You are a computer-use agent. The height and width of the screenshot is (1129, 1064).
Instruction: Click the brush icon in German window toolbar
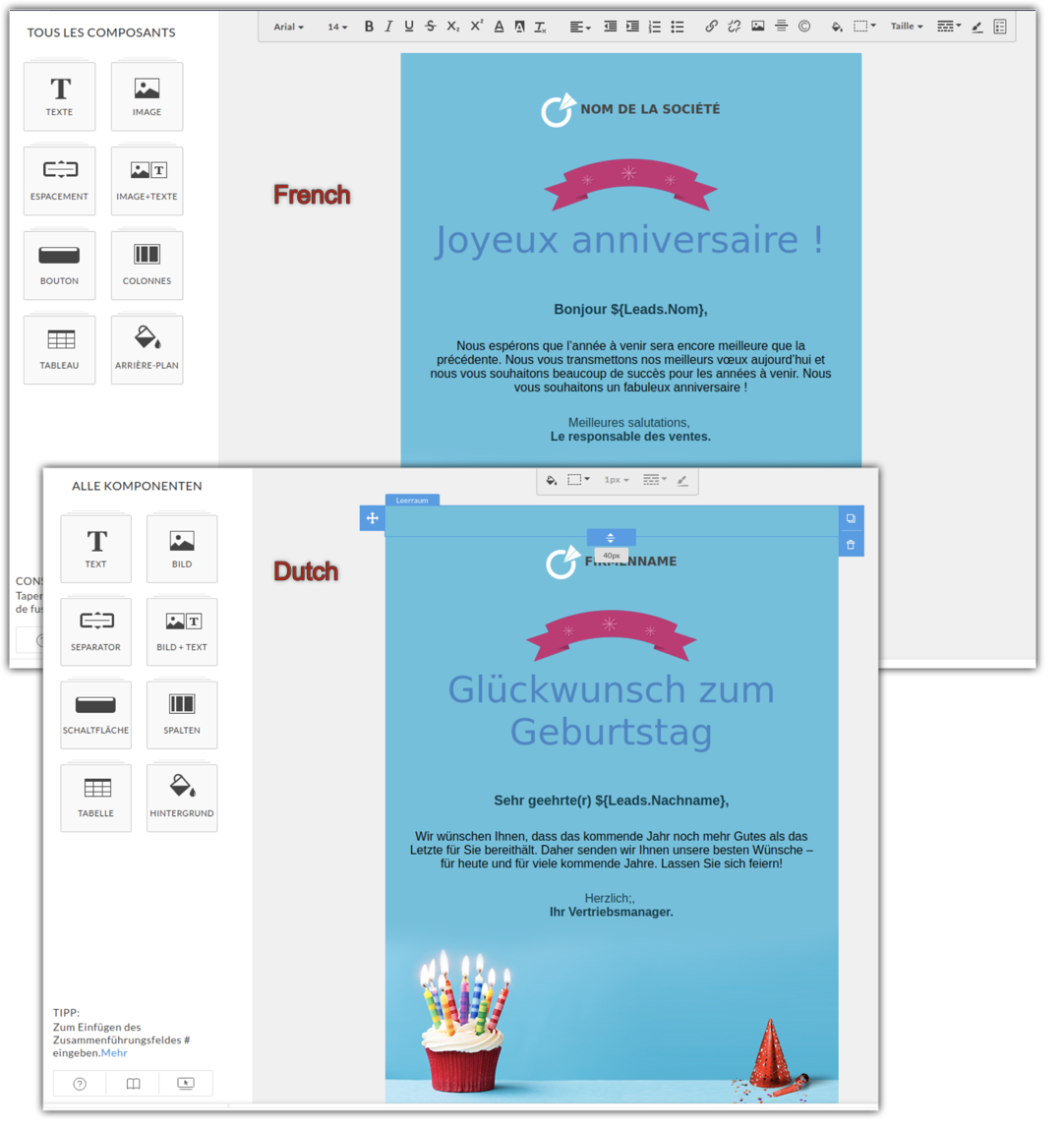[682, 480]
